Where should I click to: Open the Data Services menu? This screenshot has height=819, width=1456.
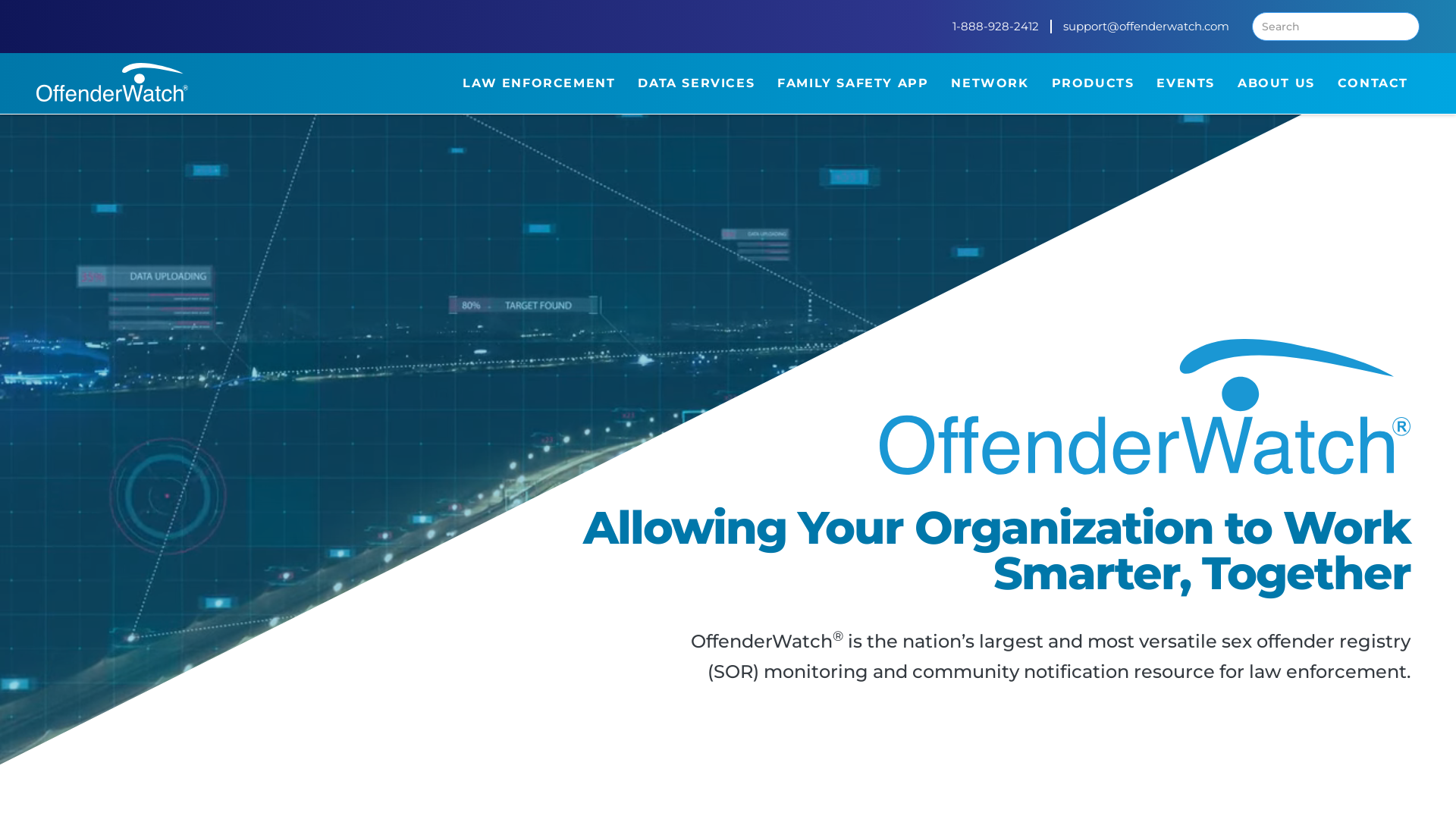point(696,83)
